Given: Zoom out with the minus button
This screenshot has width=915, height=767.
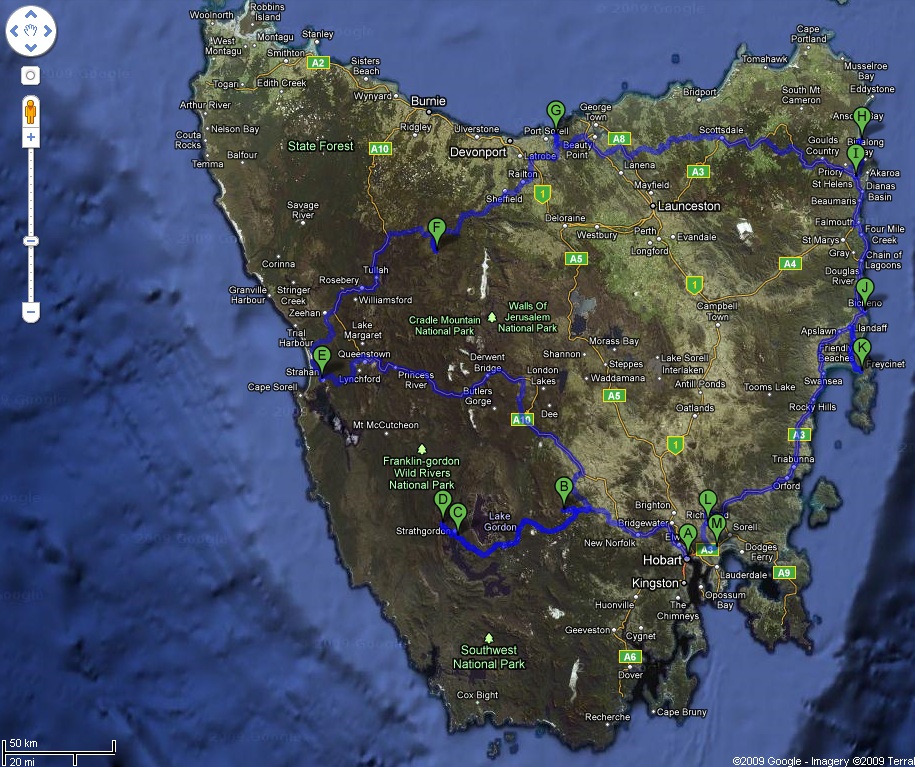Looking at the screenshot, I should click(x=31, y=313).
